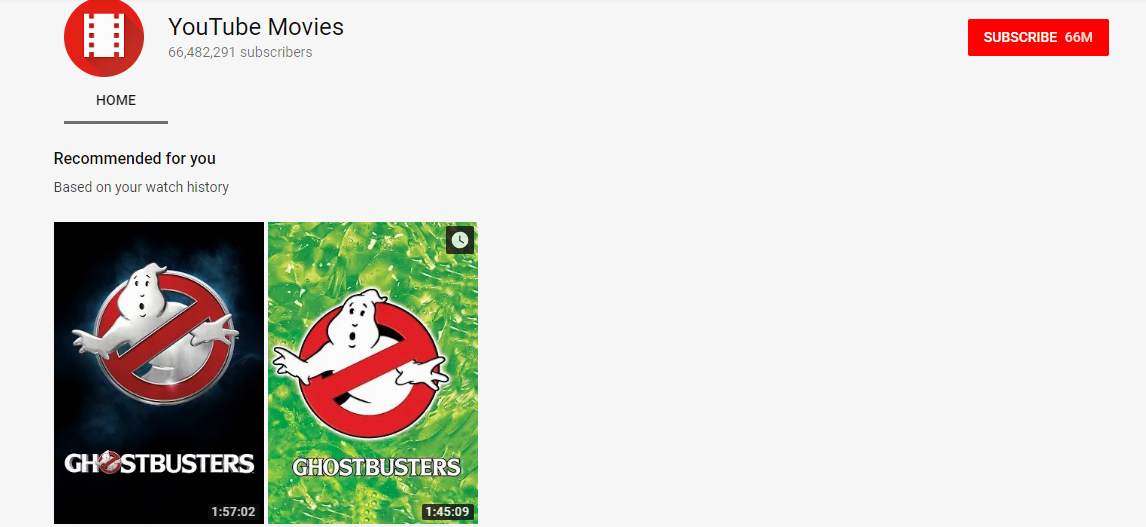Click the silver ghost logo on dark poster
The height and width of the screenshot is (527, 1146).
point(156,322)
